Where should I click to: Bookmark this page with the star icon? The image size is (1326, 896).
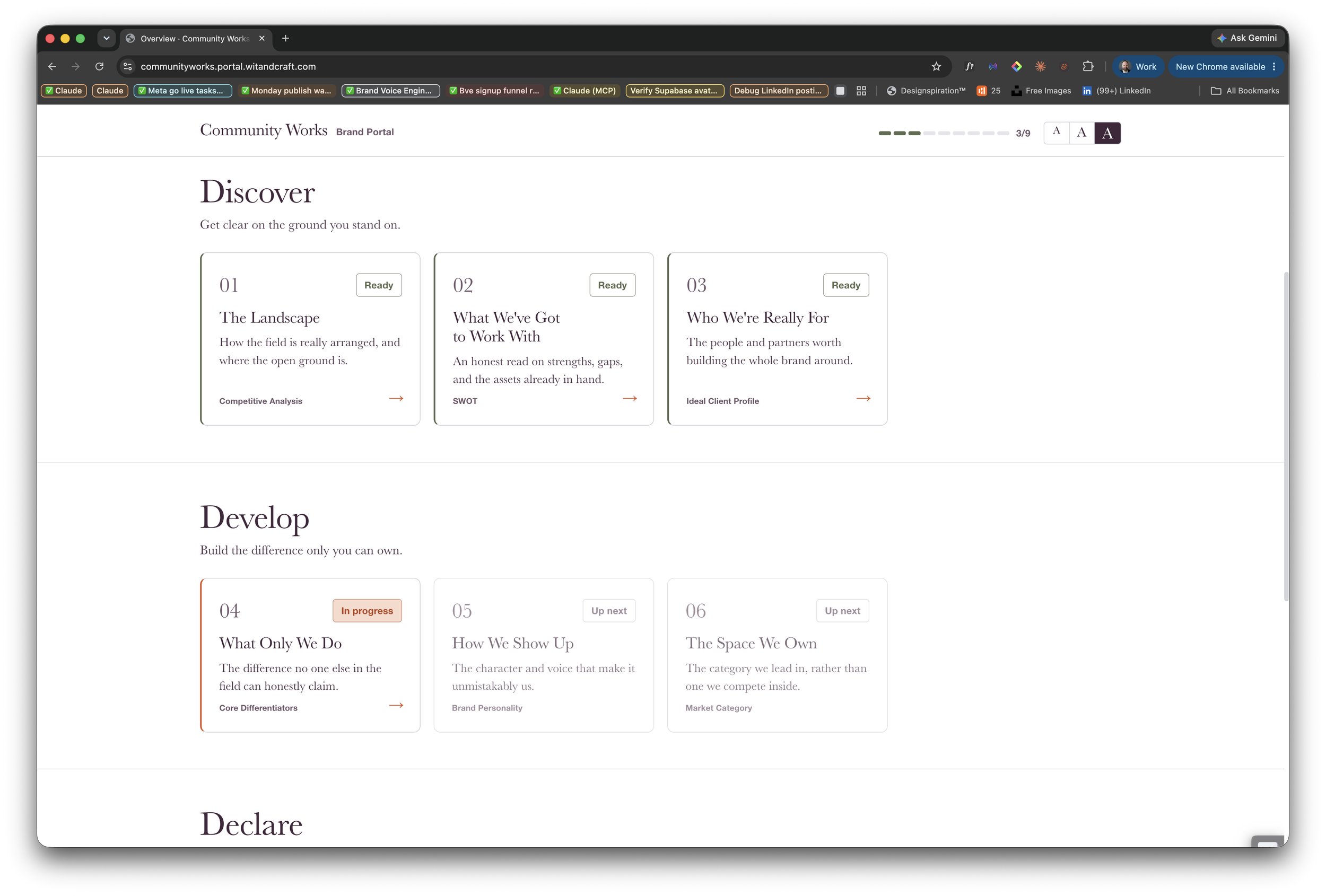[936, 67]
